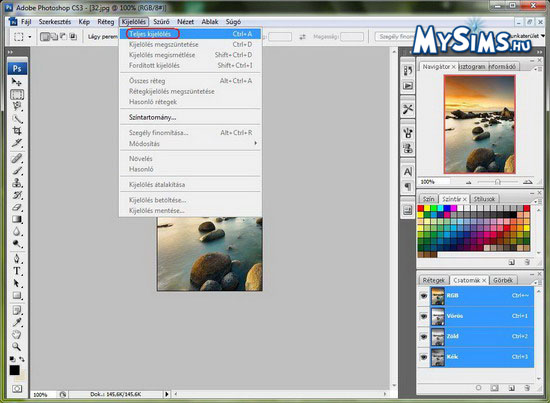The width and height of the screenshot is (550, 403).
Task: Delete current channel trash button
Action: pos(527,388)
